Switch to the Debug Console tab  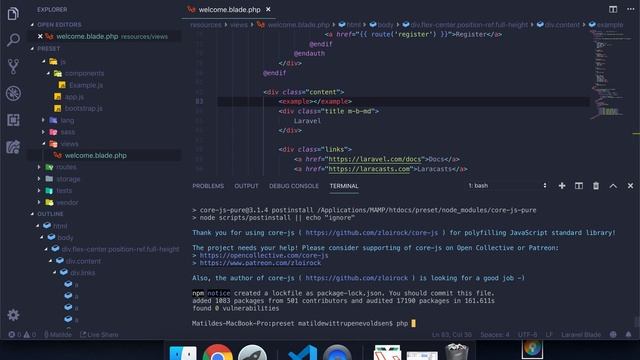coord(294,186)
